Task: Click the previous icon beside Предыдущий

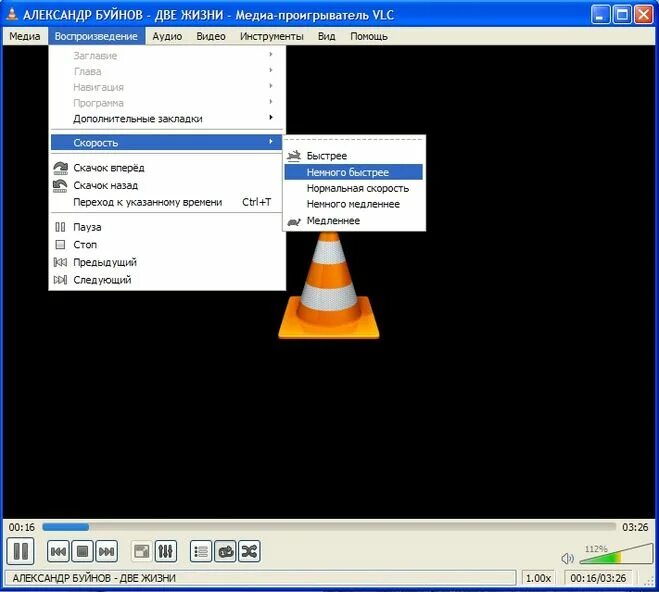Action: 60,263
